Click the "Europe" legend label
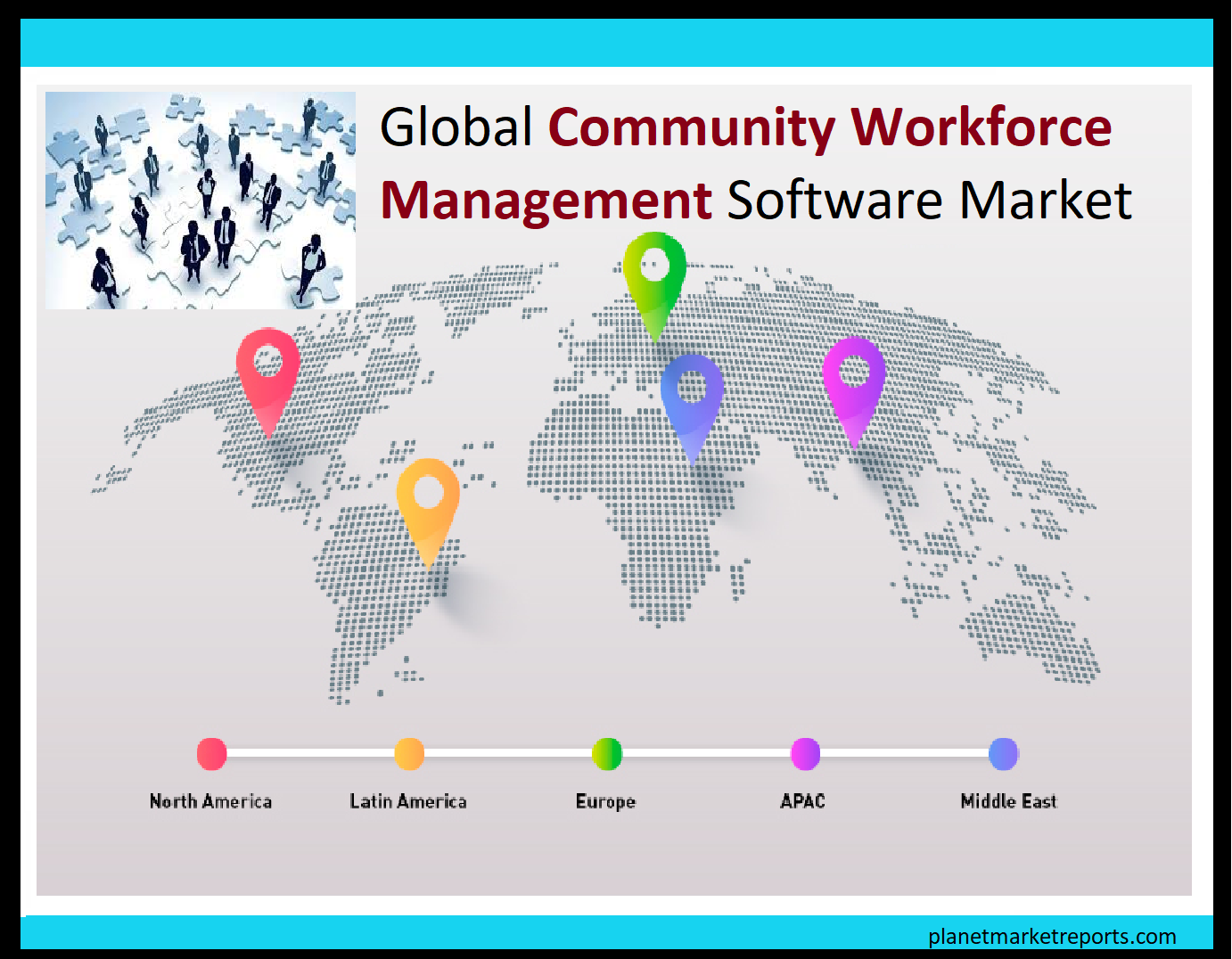This screenshot has height=959, width=1232. click(605, 802)
